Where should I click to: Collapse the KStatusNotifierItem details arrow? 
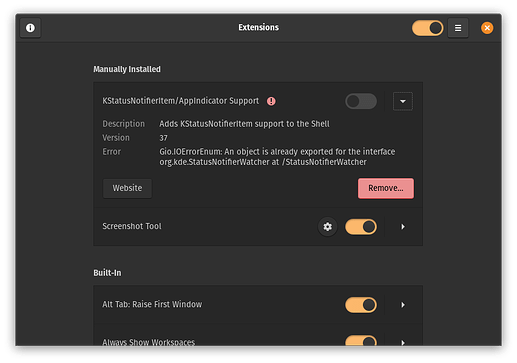403,101
